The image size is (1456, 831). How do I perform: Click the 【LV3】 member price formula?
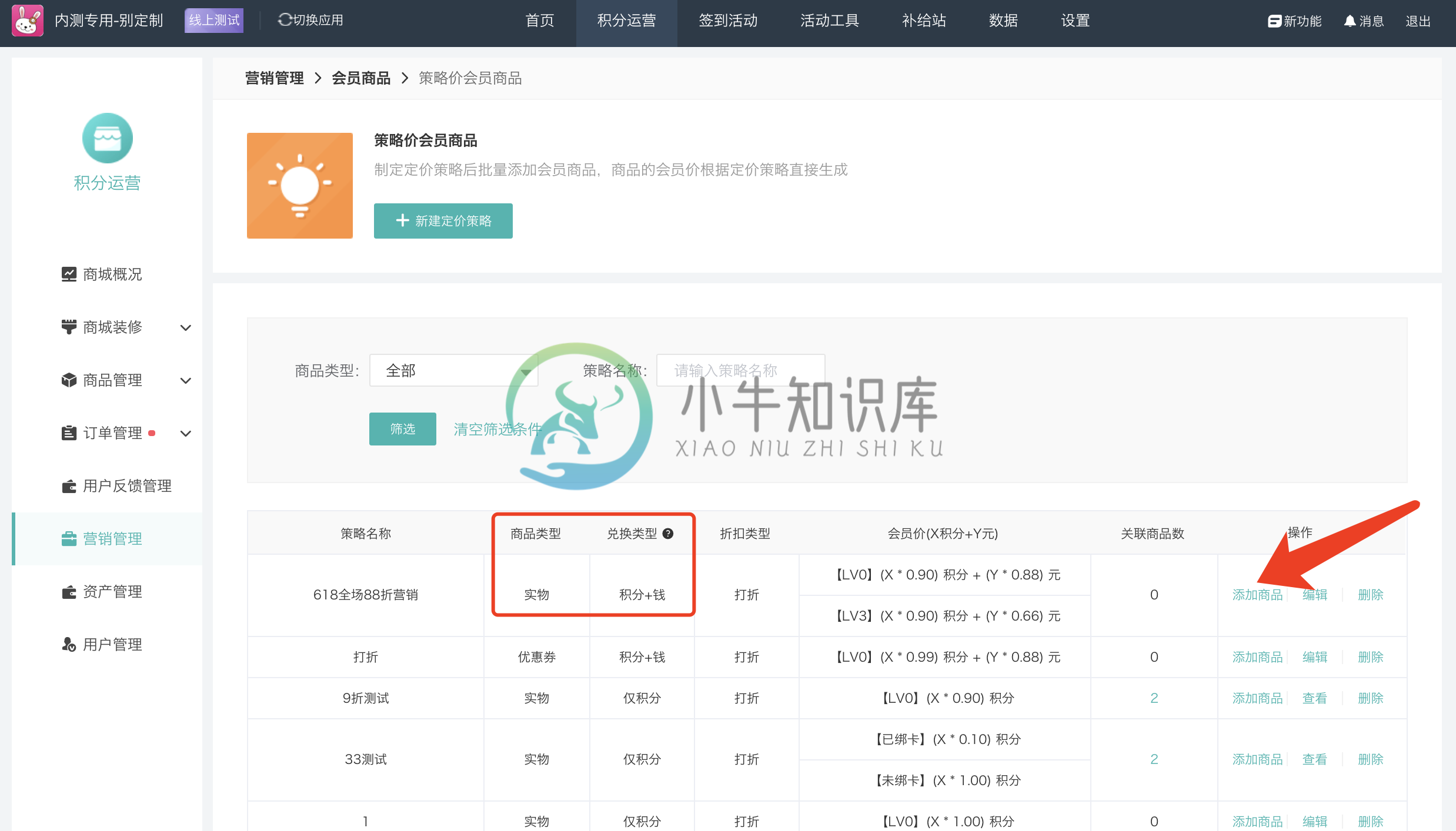click(947, 616)
